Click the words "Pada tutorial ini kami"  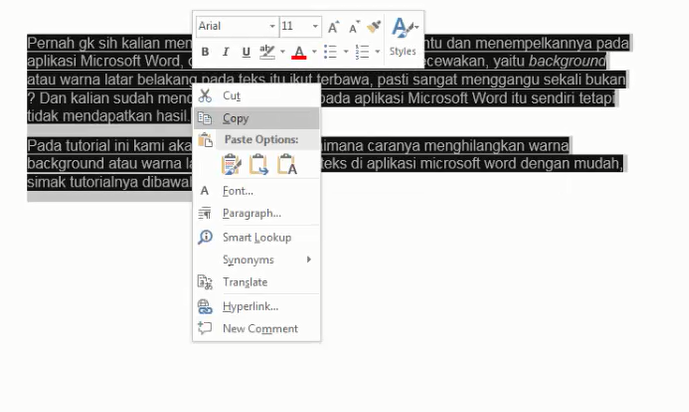(93, 145)
